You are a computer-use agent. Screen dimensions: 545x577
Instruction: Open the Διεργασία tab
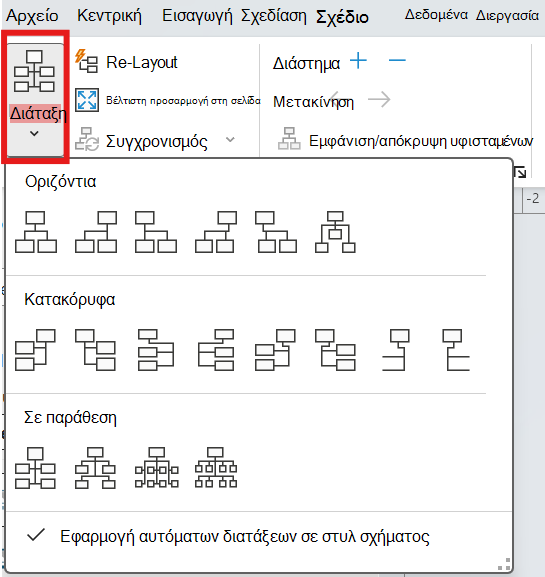pos(507,15)
